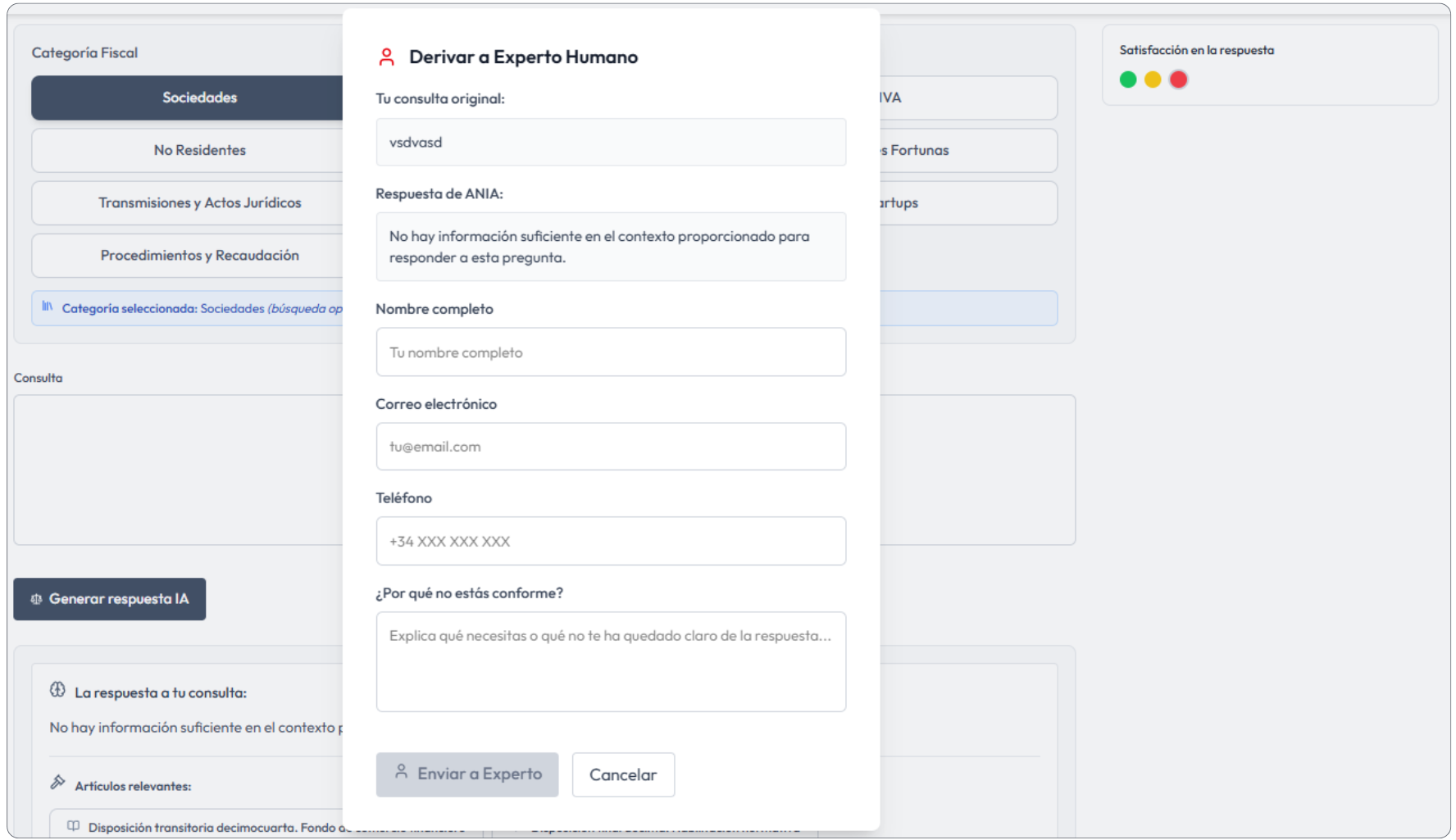
Task: Select the yellow satisfaction dot
Action: (x=1153, y=79)
